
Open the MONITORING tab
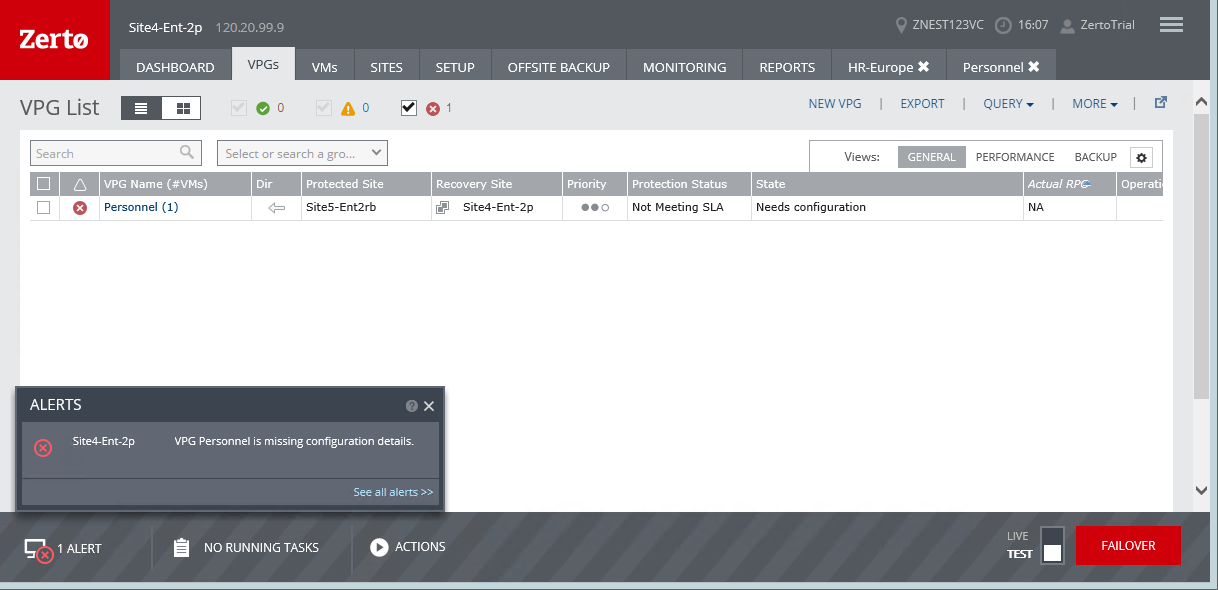[685, 67]
